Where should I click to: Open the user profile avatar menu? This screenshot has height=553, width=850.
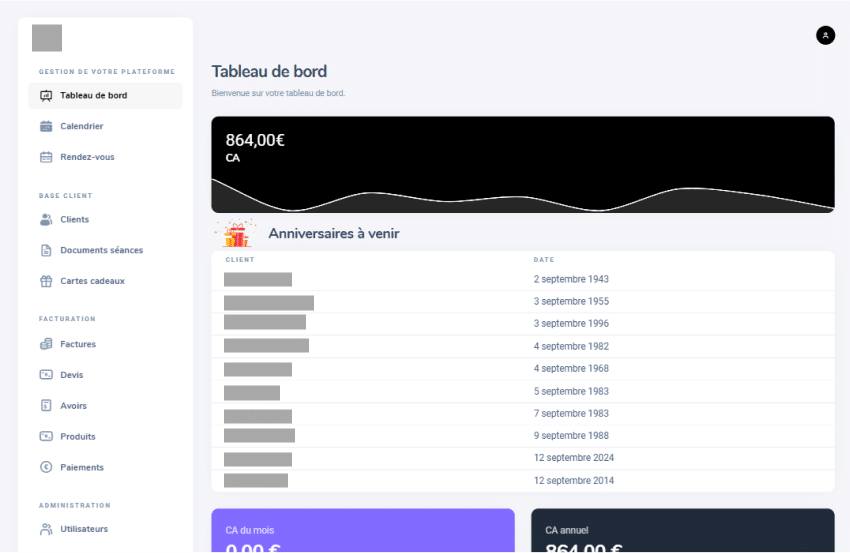click(825, 35)
